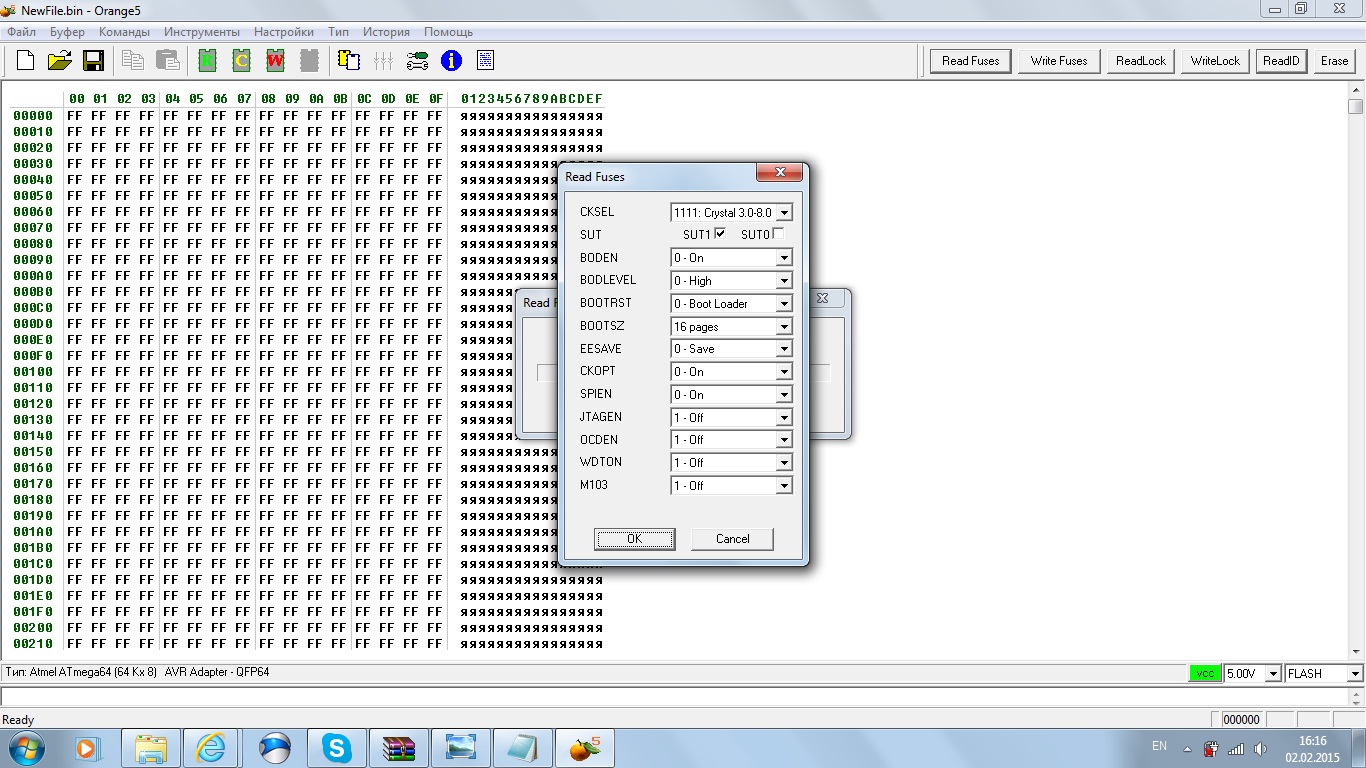Expand the CKSEL crystal dropdown
1366x768 pixels.
(x=784, y=213)
